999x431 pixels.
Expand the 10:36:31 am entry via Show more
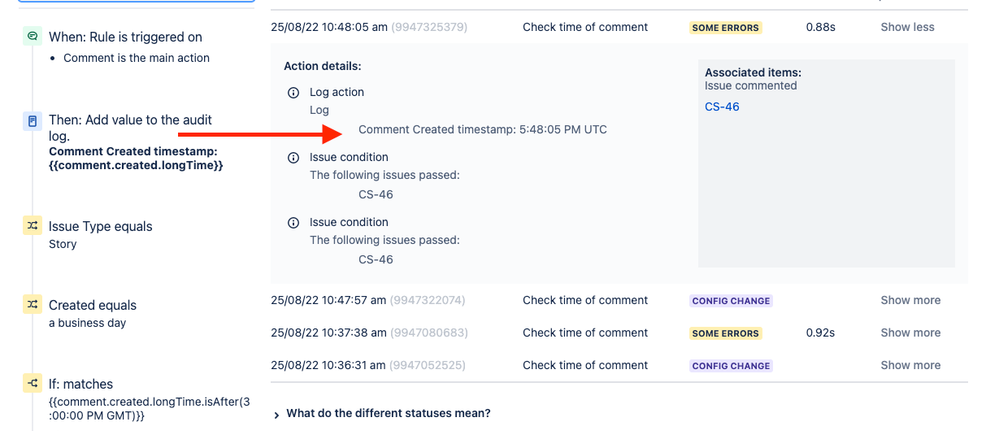pyautogui.click(x=910, y=365)
